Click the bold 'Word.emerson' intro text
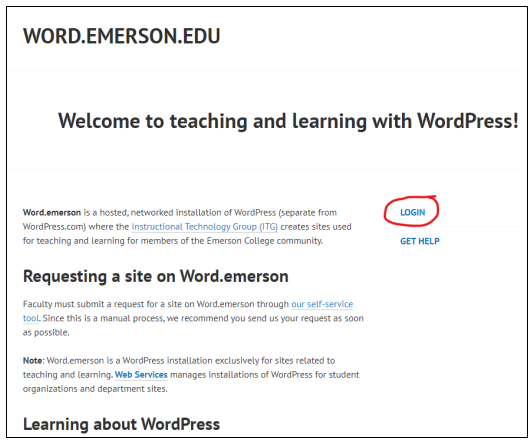The height and width of the screenshot is (441, 532). click(x=52, y=213)
